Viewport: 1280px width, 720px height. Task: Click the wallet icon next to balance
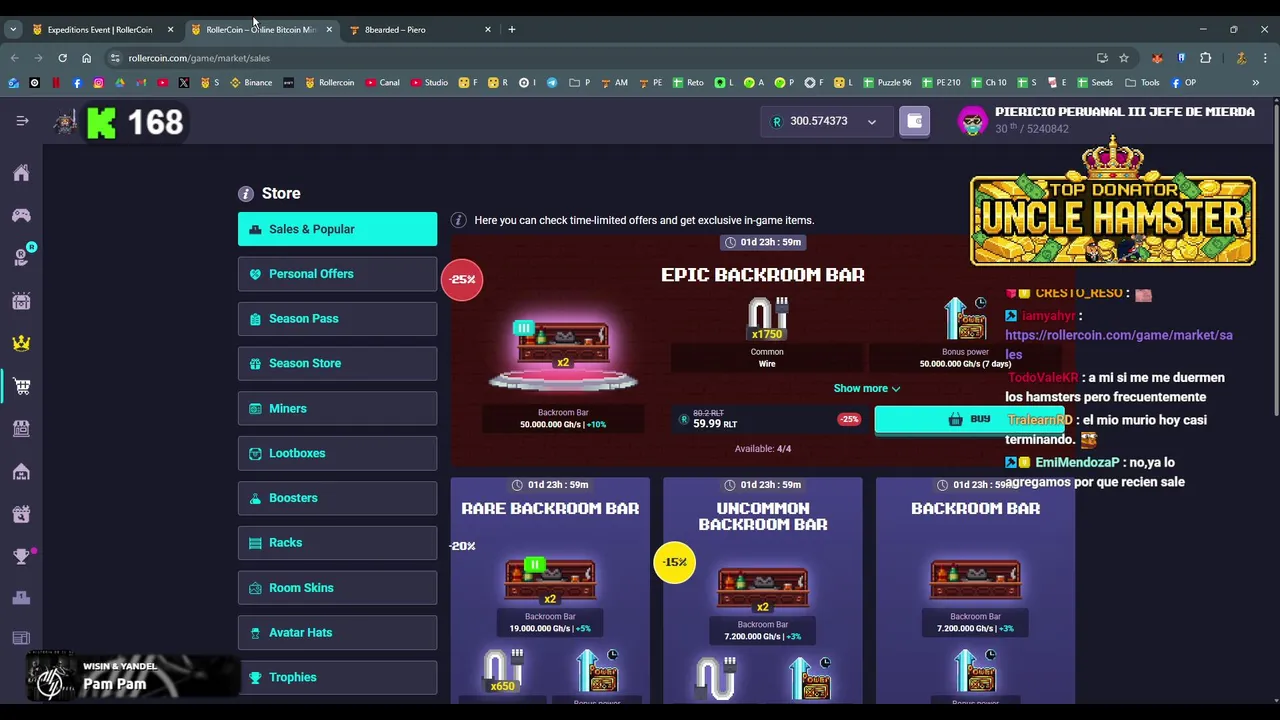(x=914, y=121)
